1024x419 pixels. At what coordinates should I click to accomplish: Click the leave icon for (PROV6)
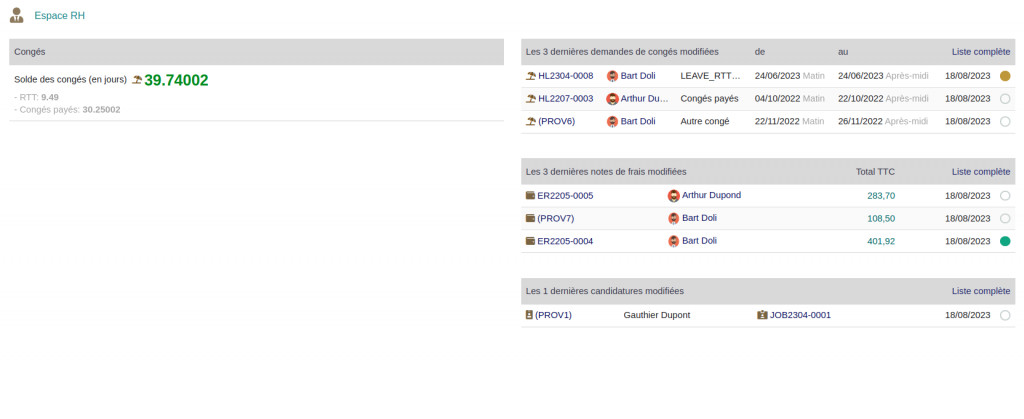point(531,121)
